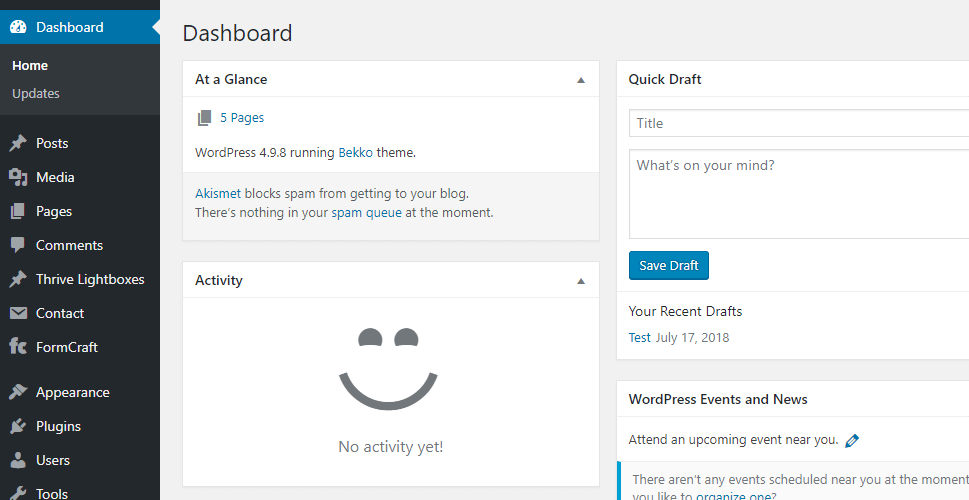969x500 pixels.
Task: Click the Comments speech bubble icon
Action: click(18, 245)
